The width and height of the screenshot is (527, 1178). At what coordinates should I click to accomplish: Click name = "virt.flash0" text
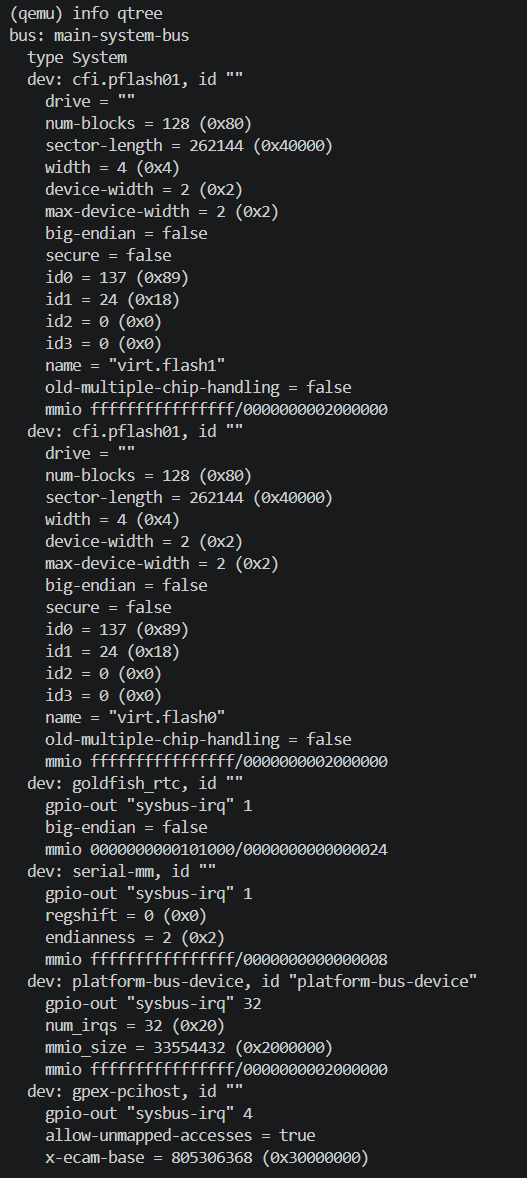click(135, 717)
